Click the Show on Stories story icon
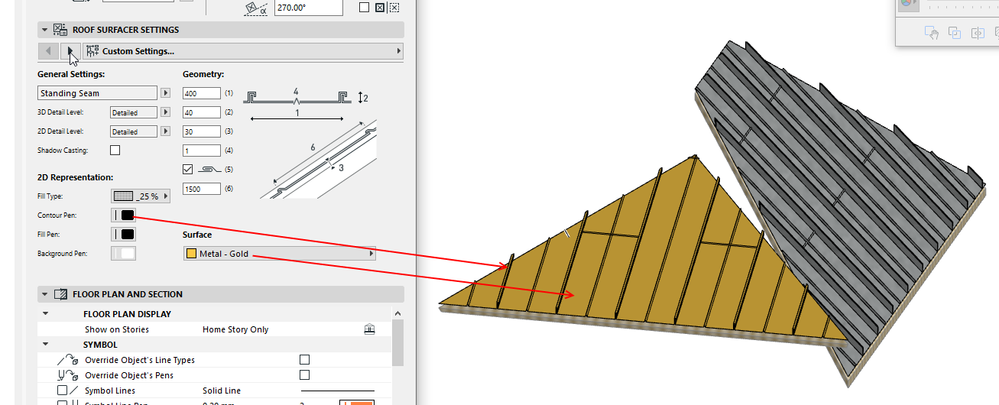999x405 pixels. [369, 329]
